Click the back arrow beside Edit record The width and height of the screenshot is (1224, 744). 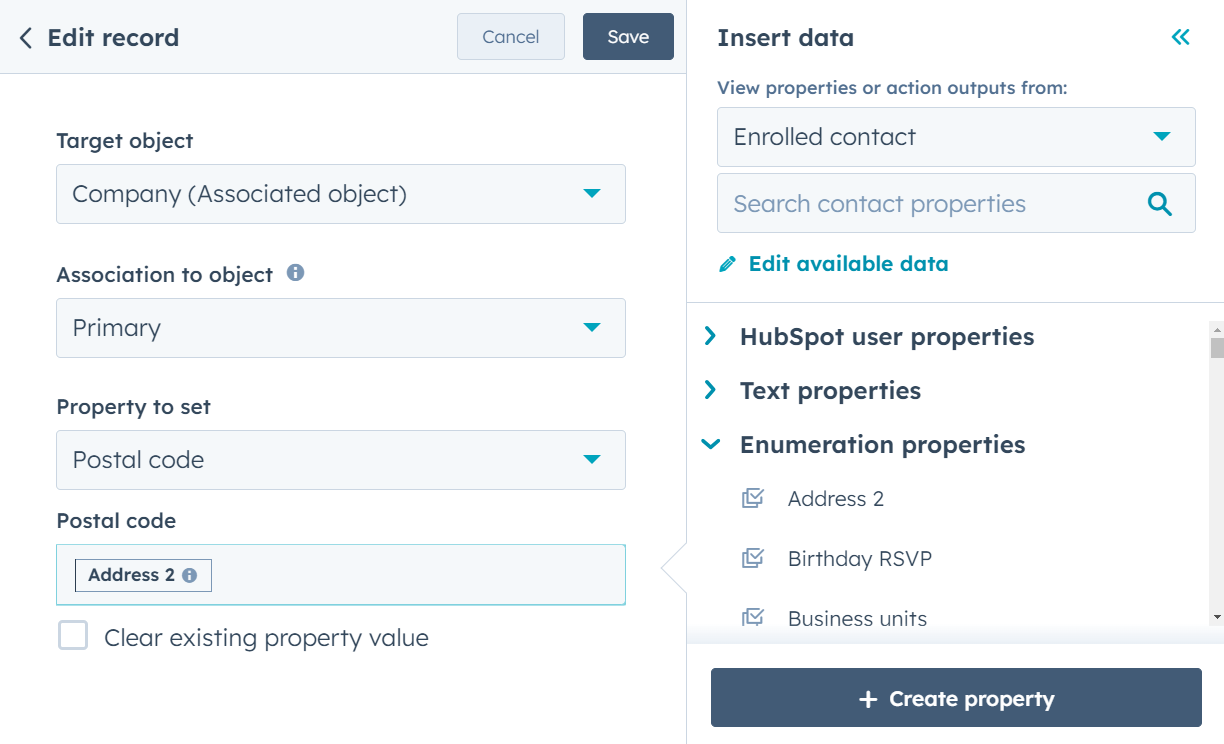[25, 36]
